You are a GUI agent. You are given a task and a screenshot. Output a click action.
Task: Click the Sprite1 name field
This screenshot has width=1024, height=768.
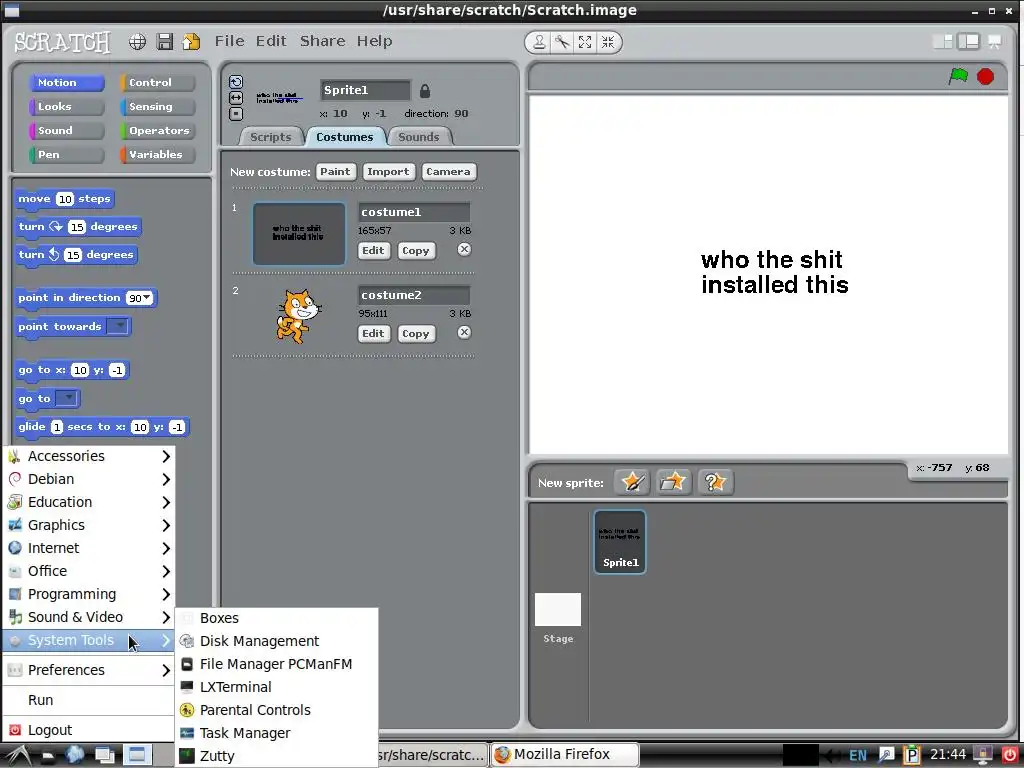pyautogui.click(x=365, y=90)
